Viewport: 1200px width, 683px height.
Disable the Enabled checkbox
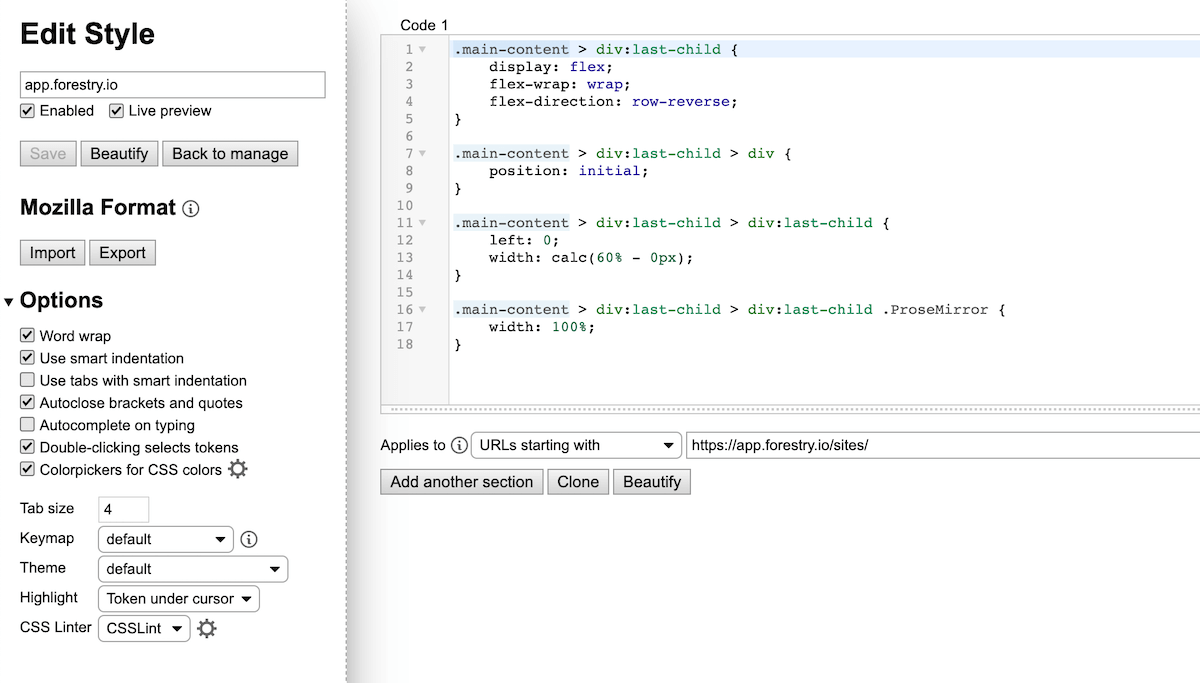point(27,111)
